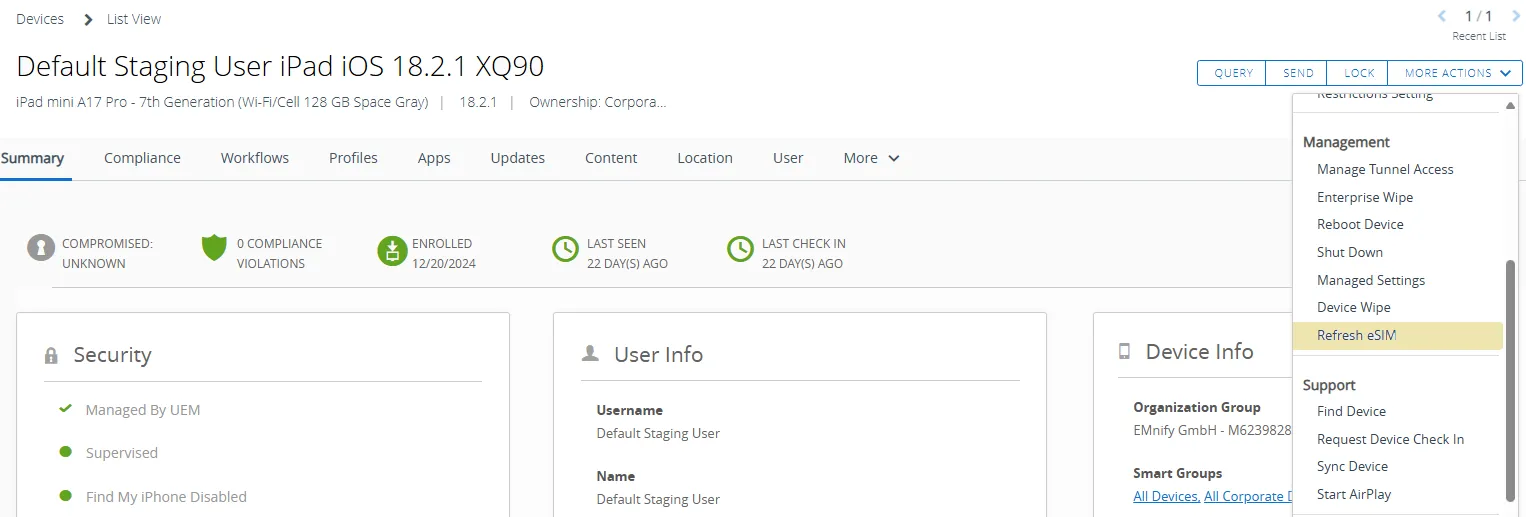This screenshot has width=1526, height=517.
Task: Go to previous device in Recent List
Action: tap(1441, 16)
